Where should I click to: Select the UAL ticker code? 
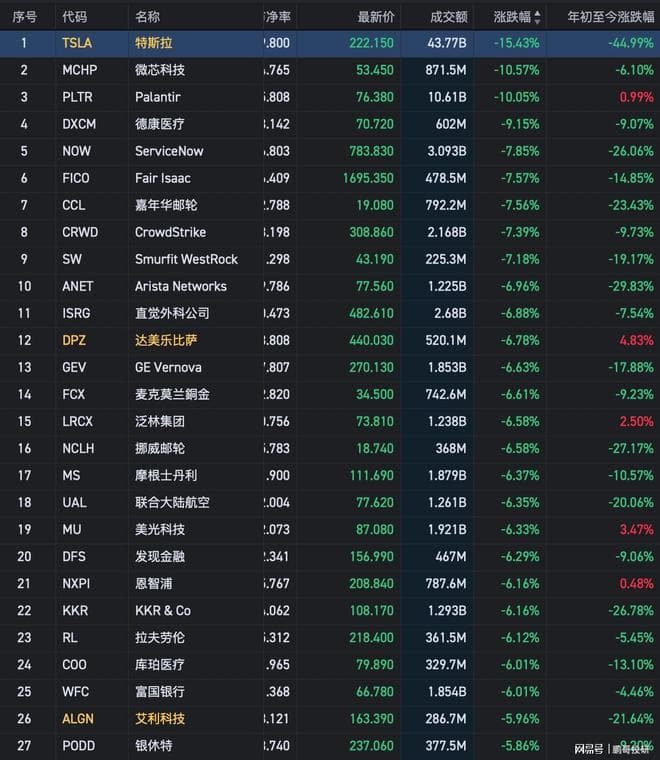[75, 503]
